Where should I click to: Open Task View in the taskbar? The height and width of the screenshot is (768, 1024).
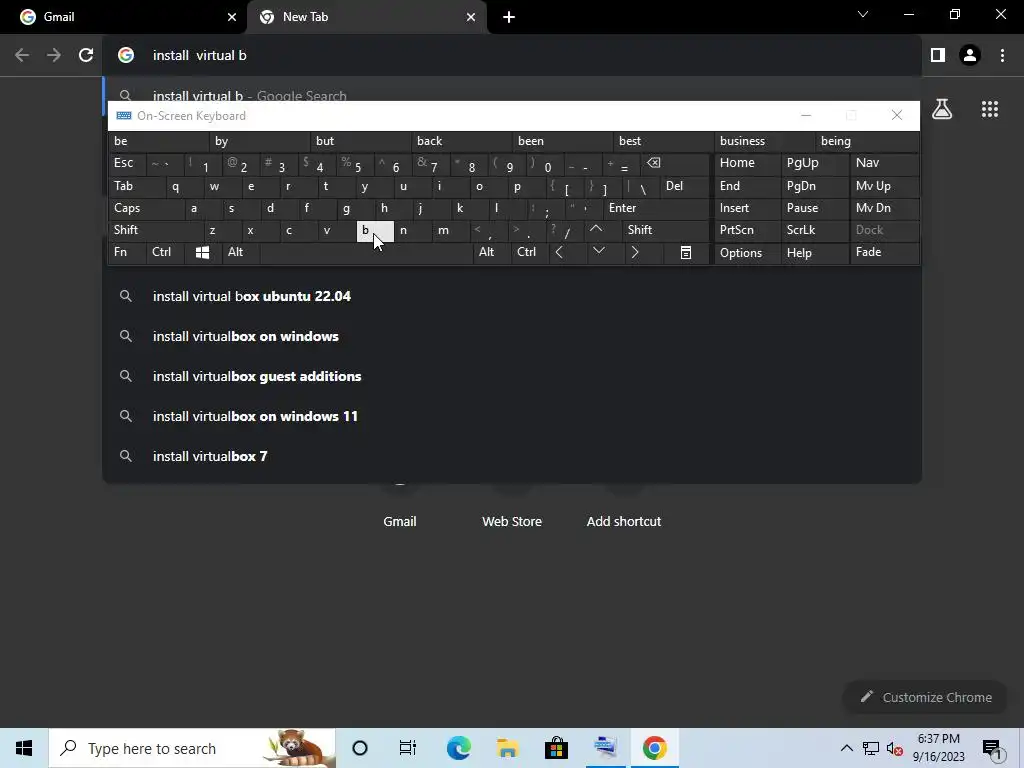pyautogui.click(x=408, y=748)
